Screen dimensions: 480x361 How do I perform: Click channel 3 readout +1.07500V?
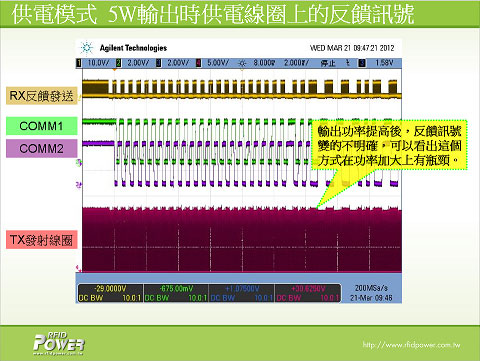tap(242, 289)
